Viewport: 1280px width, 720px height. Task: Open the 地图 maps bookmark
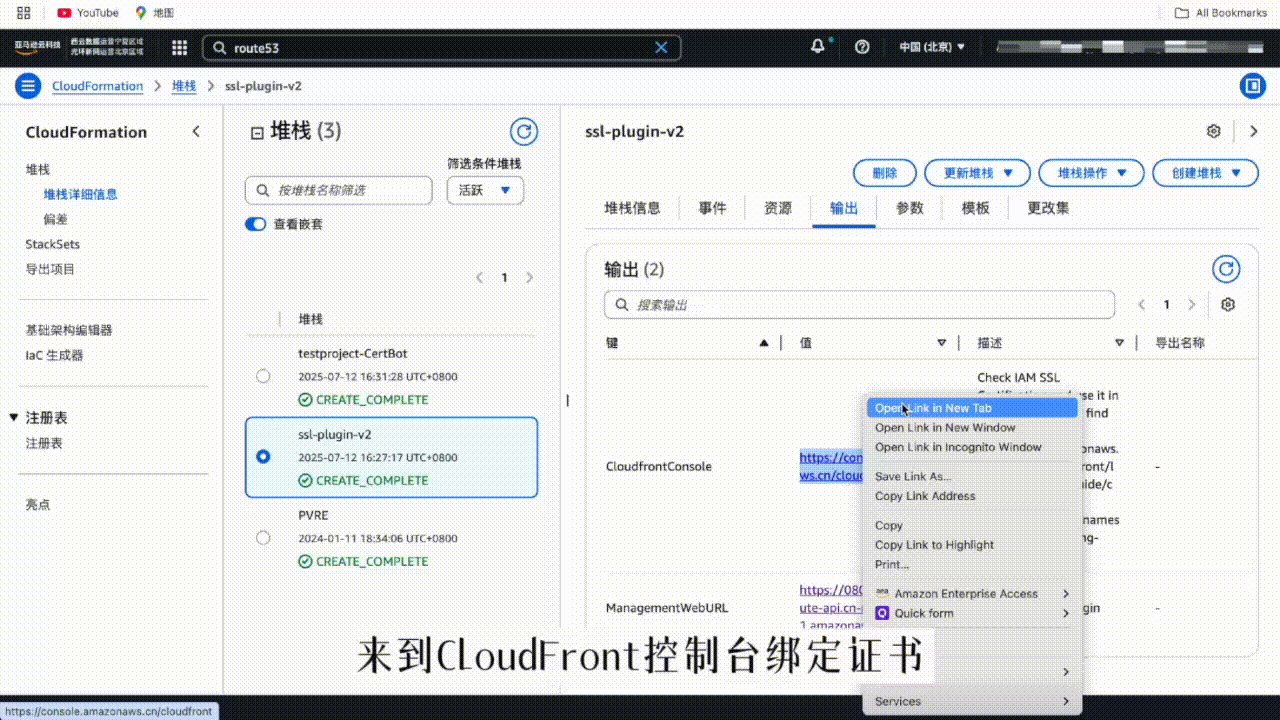tap(155, 13)
